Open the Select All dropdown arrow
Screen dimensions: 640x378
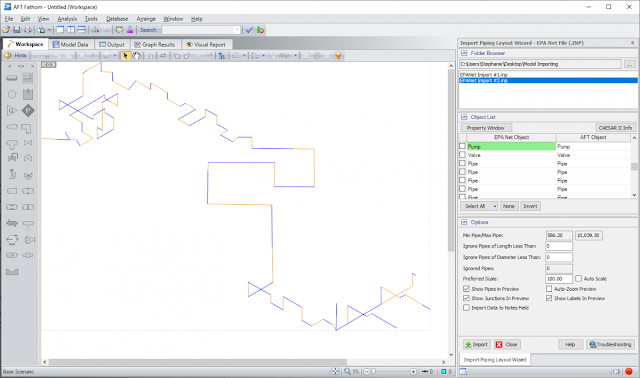[495, 206]
